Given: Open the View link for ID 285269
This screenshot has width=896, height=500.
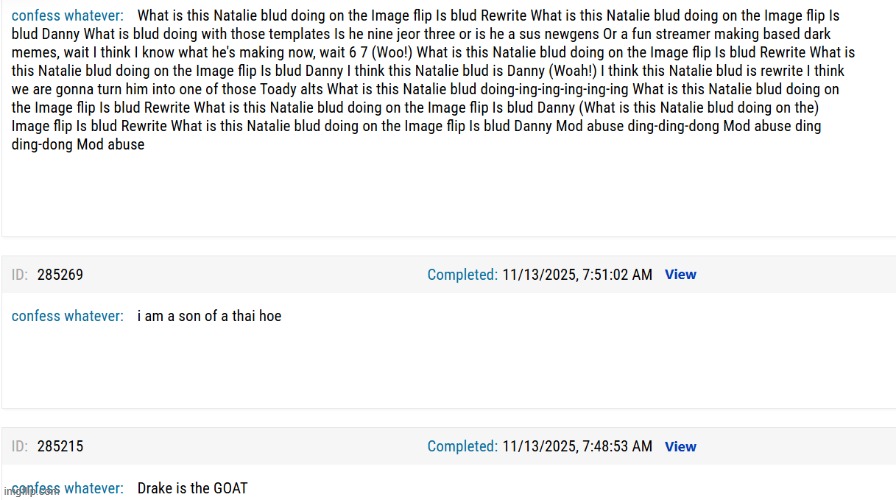Looking at the screenshot, I should [680, 274].
